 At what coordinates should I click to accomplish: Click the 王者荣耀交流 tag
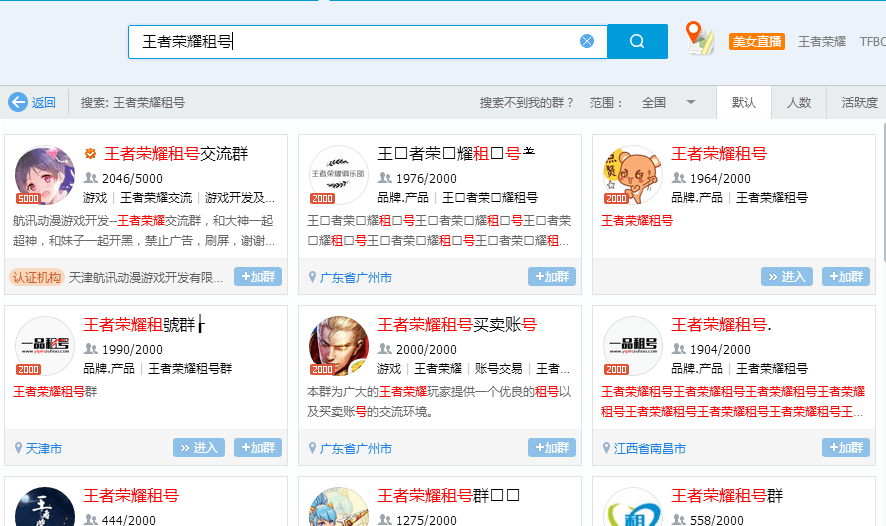pos(156,197)
